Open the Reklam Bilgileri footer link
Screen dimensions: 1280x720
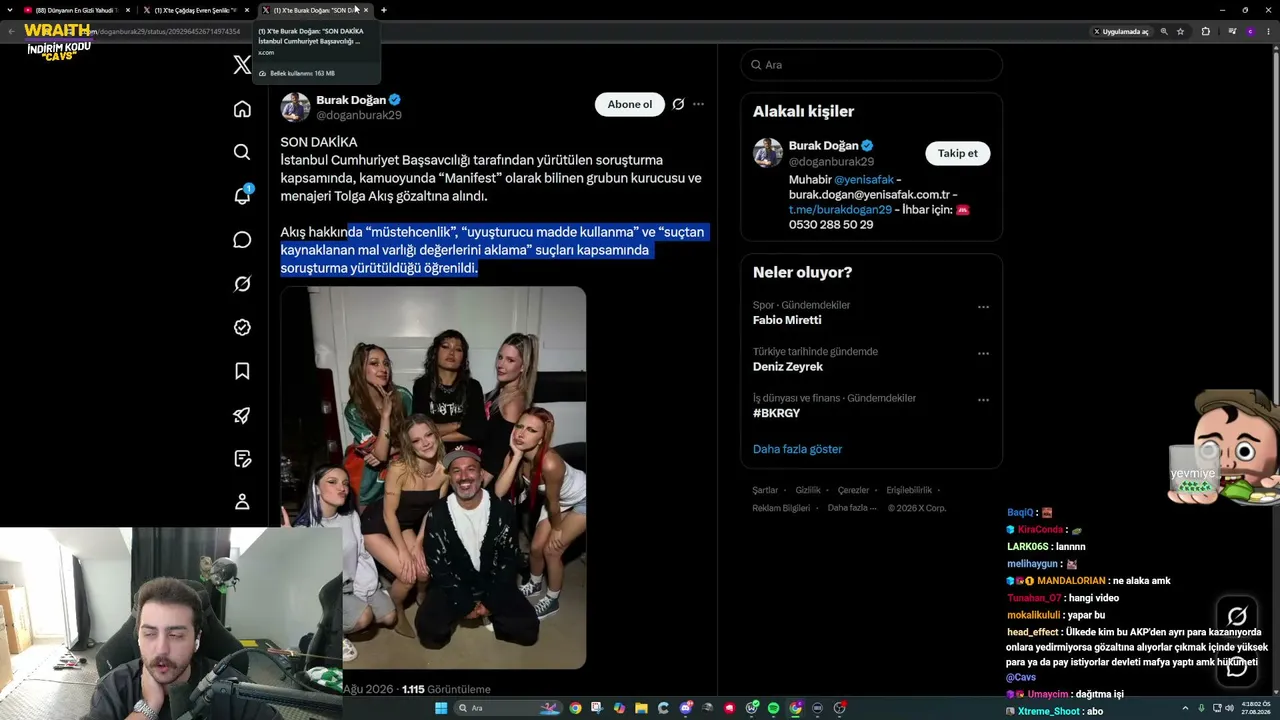(781, 508)
